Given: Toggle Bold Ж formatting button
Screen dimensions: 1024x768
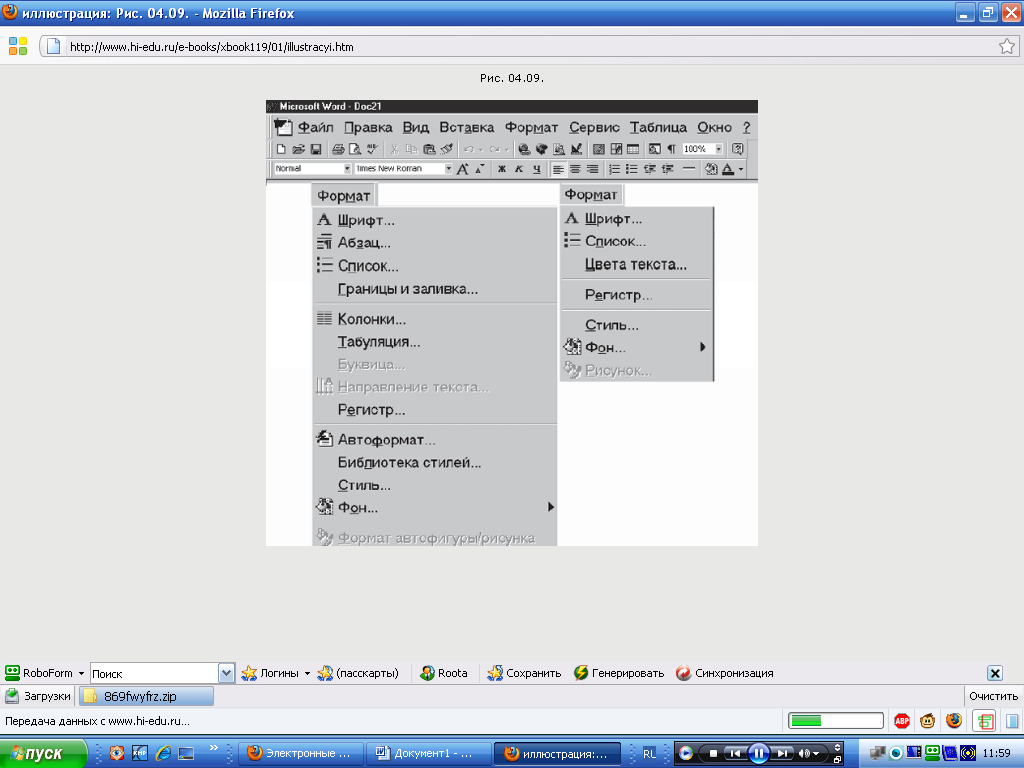Looking at the screenshot, I should coord(502,168).
